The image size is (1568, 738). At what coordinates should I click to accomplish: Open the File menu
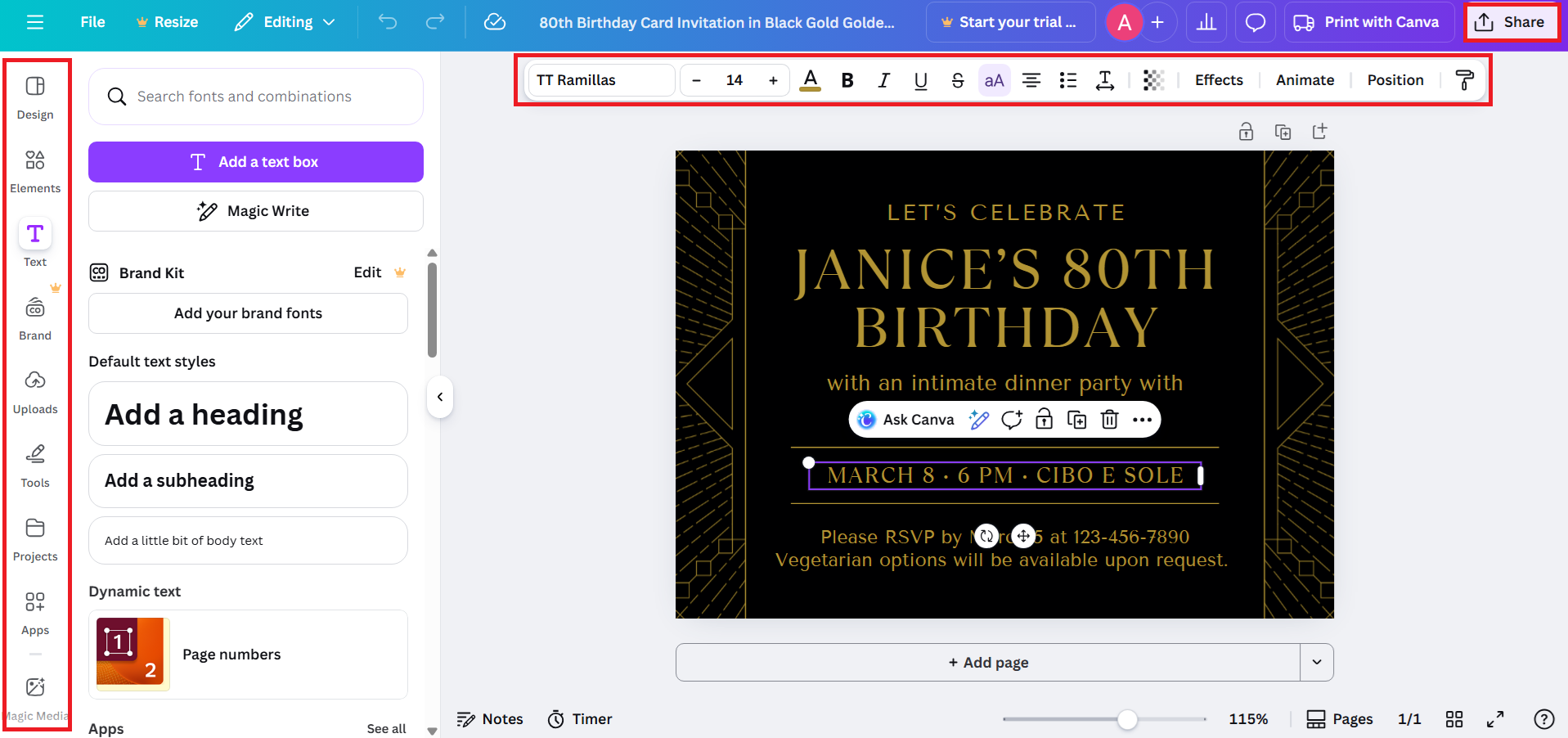[92, 22]
